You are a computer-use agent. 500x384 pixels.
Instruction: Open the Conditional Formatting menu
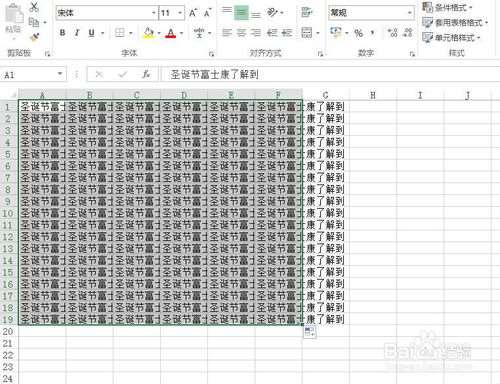coord(447,7)
